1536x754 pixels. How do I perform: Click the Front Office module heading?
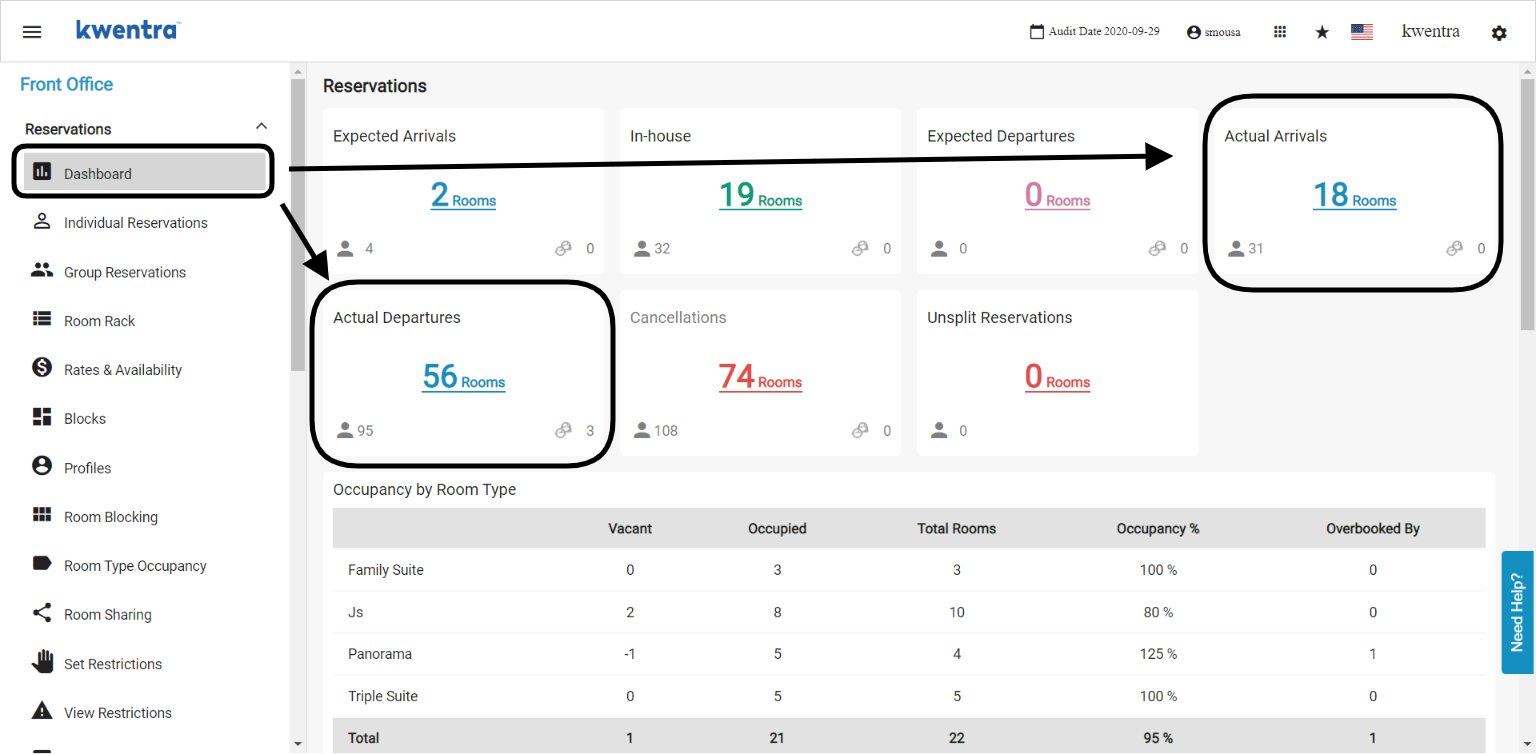coord(66,84)
